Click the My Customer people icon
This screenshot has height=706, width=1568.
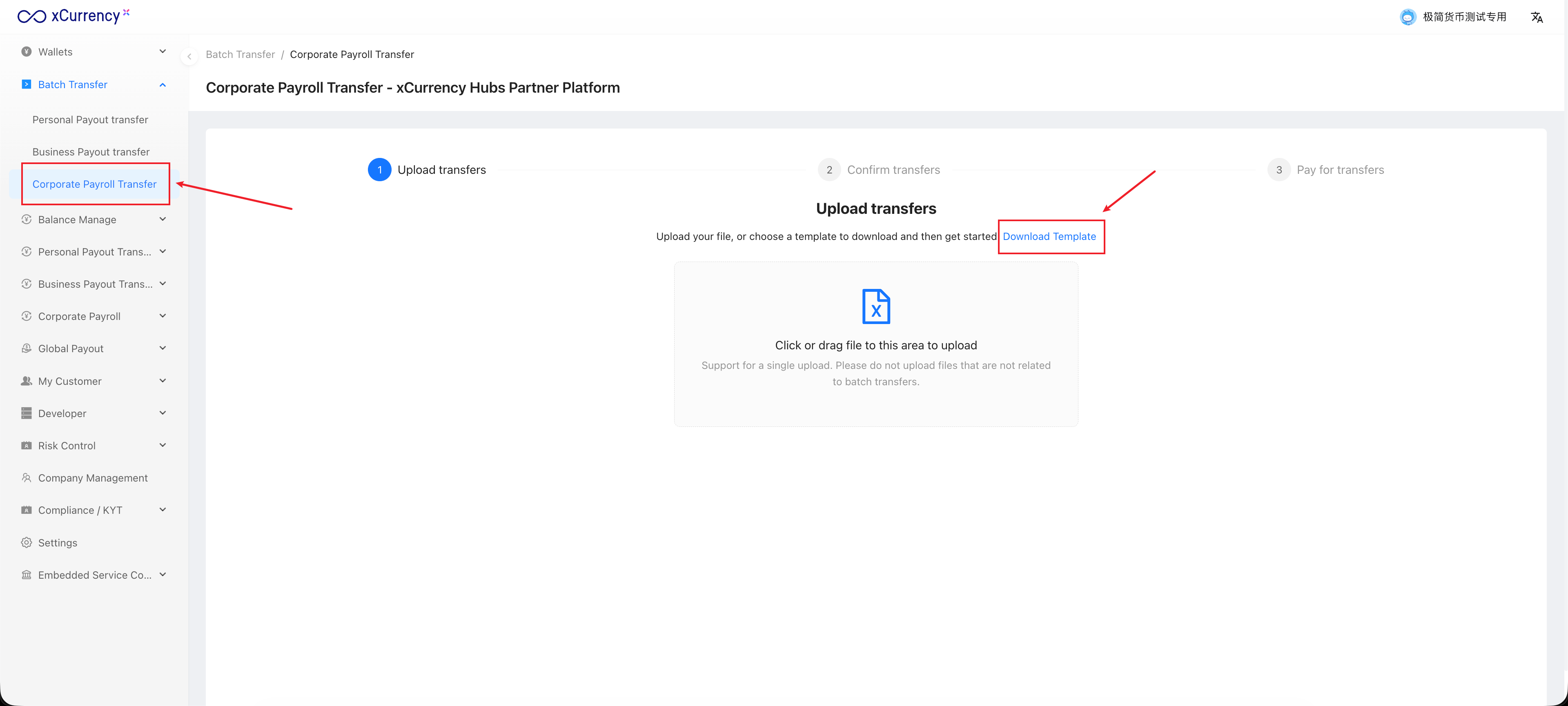point(26,381)
